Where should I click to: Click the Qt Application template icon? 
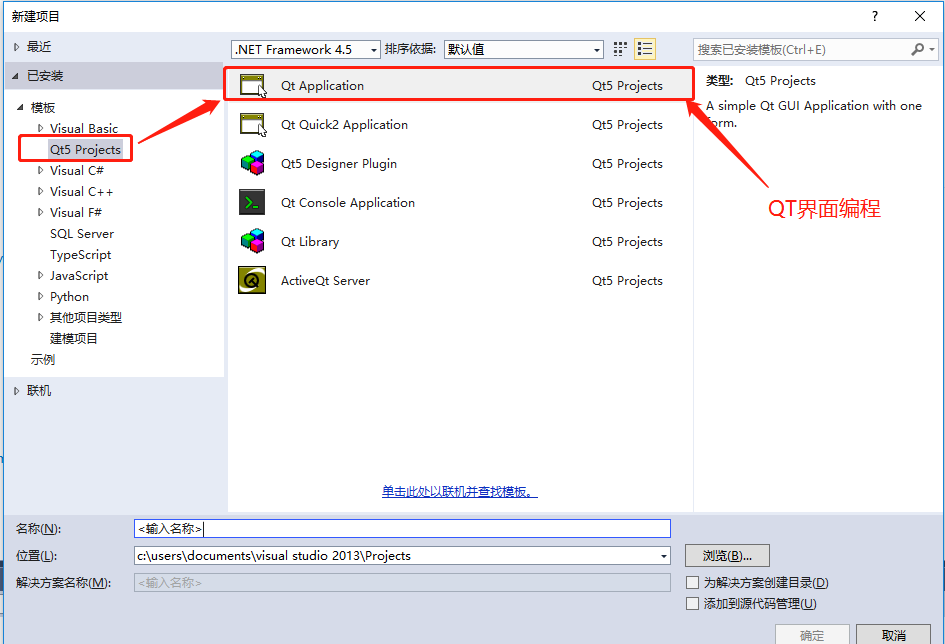pos(253,86)
